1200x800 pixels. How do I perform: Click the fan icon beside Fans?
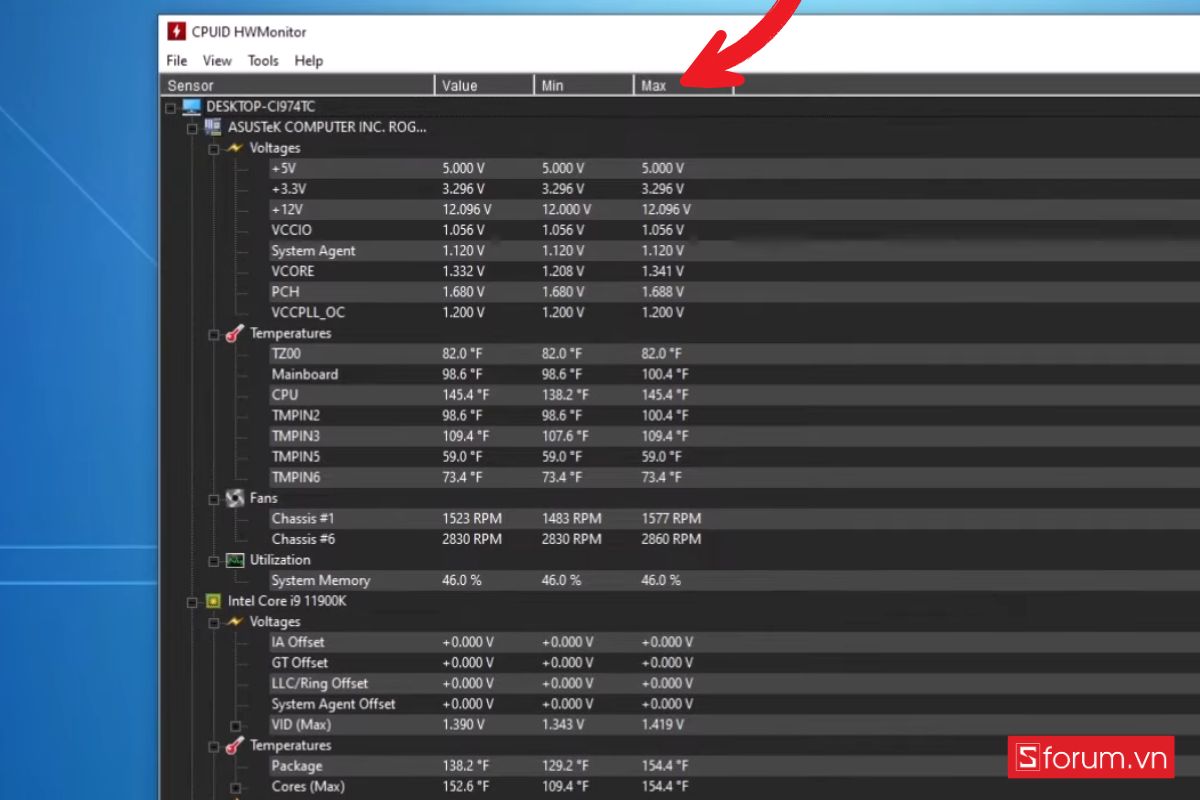(235, 498)
